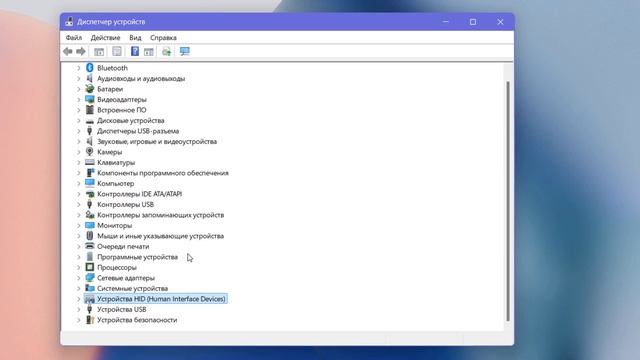
Task: Click the Процессоры CPU icon
Action: pyautogui.click(x=90, y=267)
